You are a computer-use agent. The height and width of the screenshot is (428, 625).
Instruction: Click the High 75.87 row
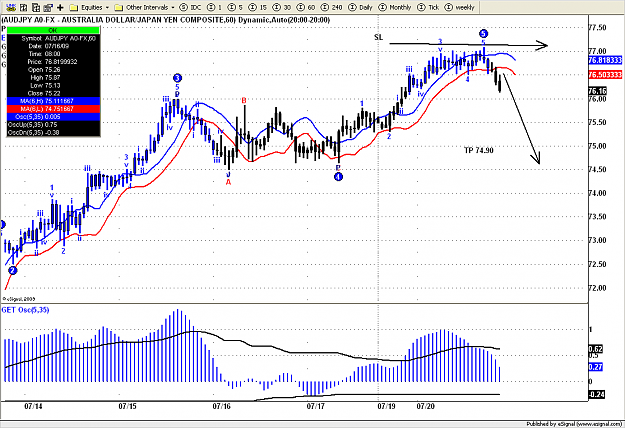[53, 78]
